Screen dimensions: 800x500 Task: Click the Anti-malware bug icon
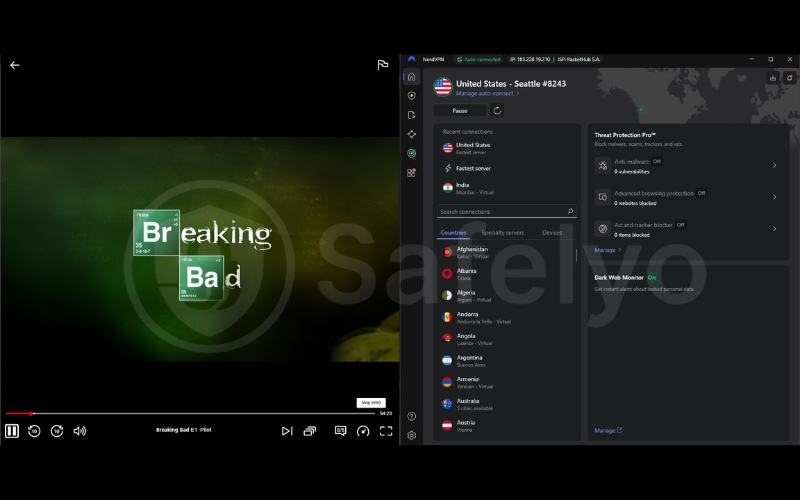pos(603,165)
